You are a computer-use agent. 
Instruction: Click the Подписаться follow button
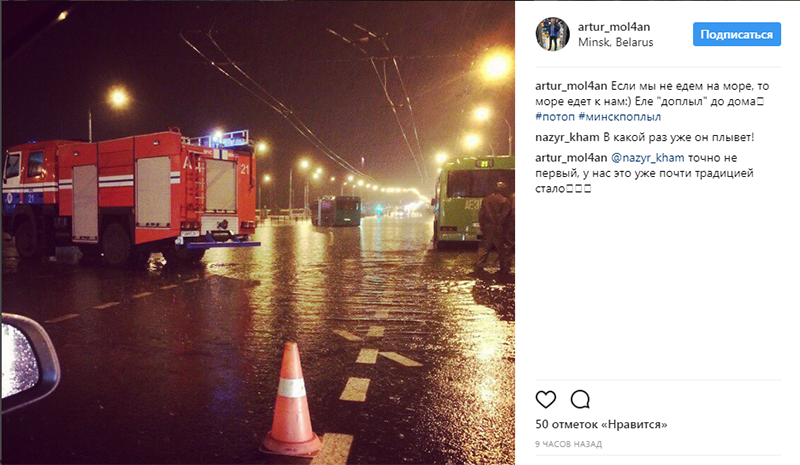(x=736, y=34)
